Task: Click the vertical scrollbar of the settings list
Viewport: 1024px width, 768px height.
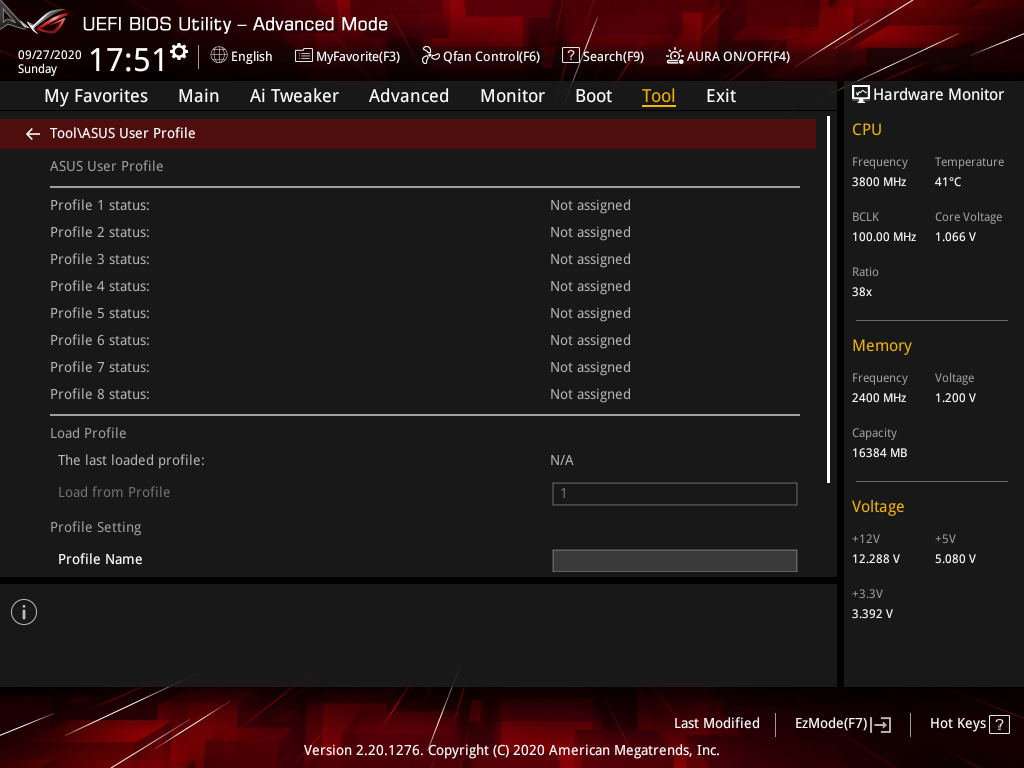Action: (828, 300)
